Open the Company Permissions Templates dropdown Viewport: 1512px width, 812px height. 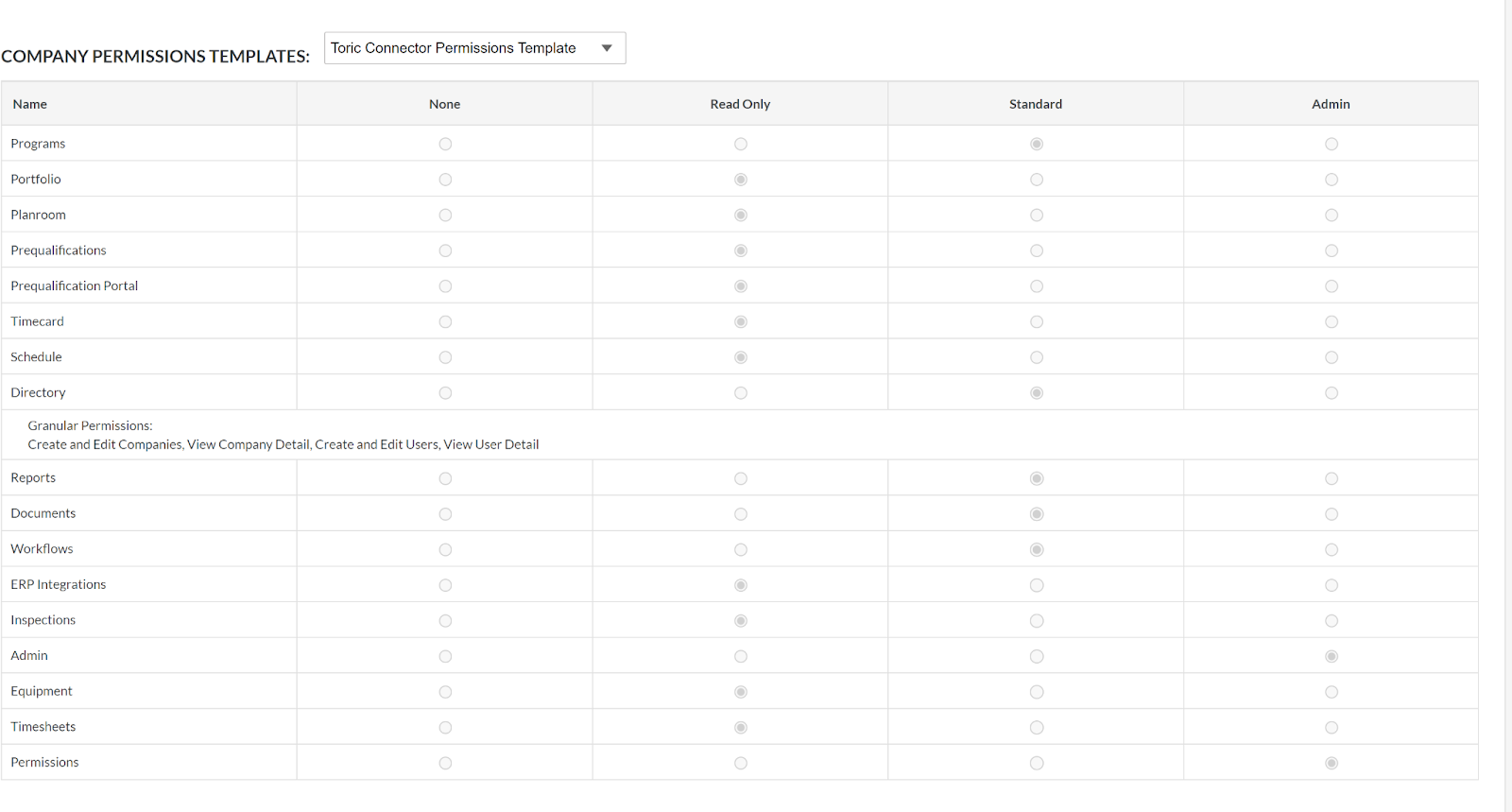pyautogui.click(x=474, y=48)
